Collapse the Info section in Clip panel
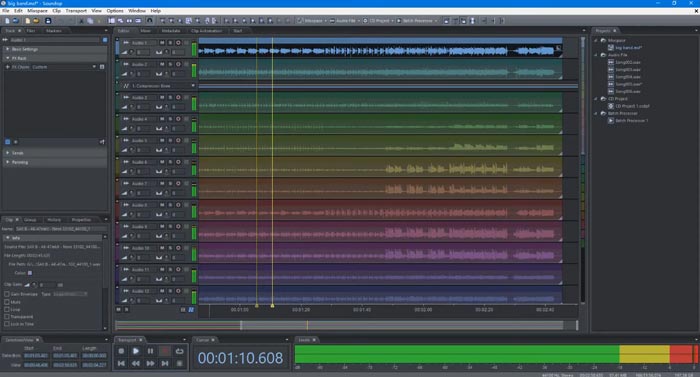 point(8,238)
